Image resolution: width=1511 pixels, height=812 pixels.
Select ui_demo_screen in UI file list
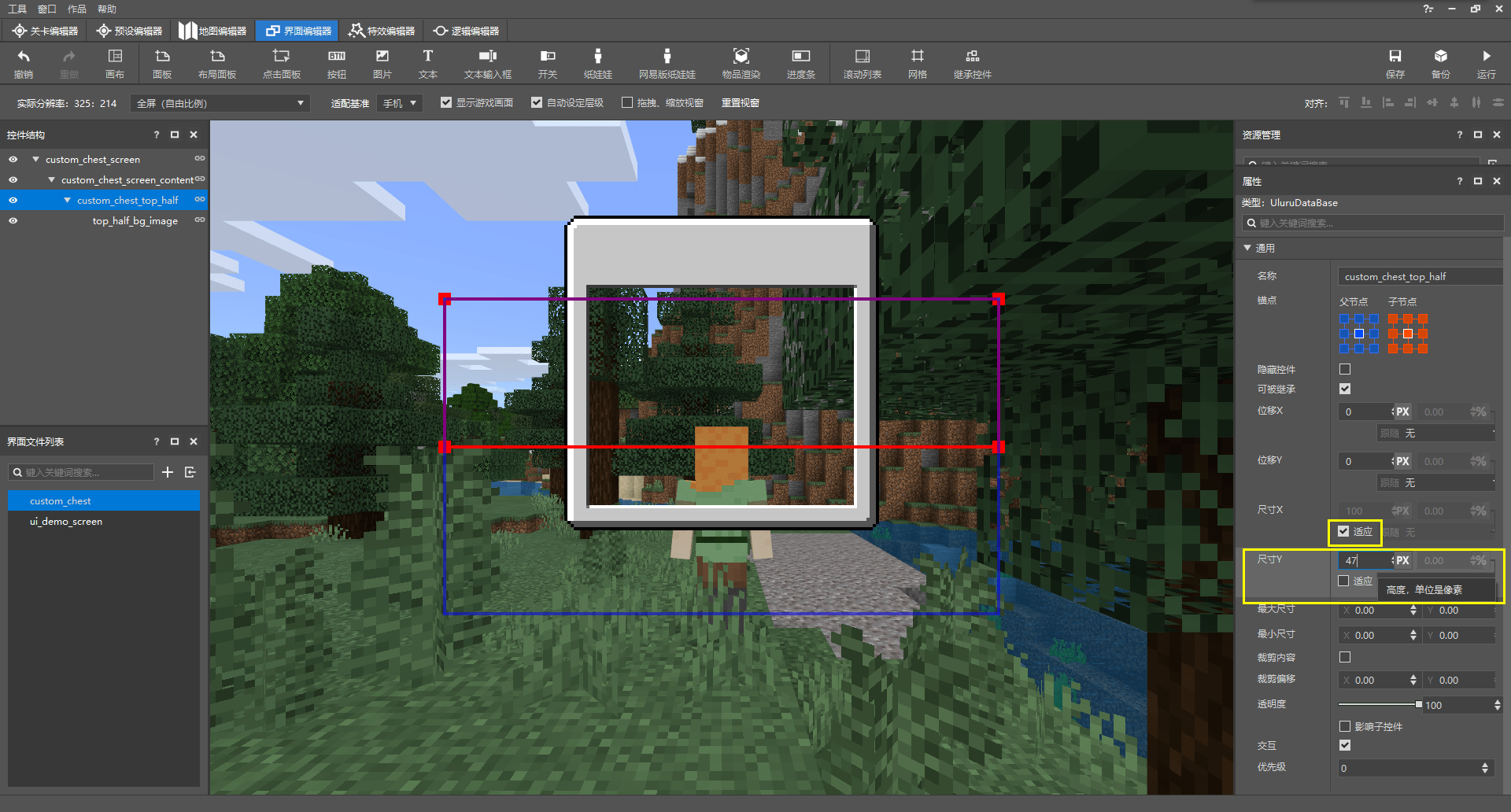pyautogui.click(x=104, y=522)
